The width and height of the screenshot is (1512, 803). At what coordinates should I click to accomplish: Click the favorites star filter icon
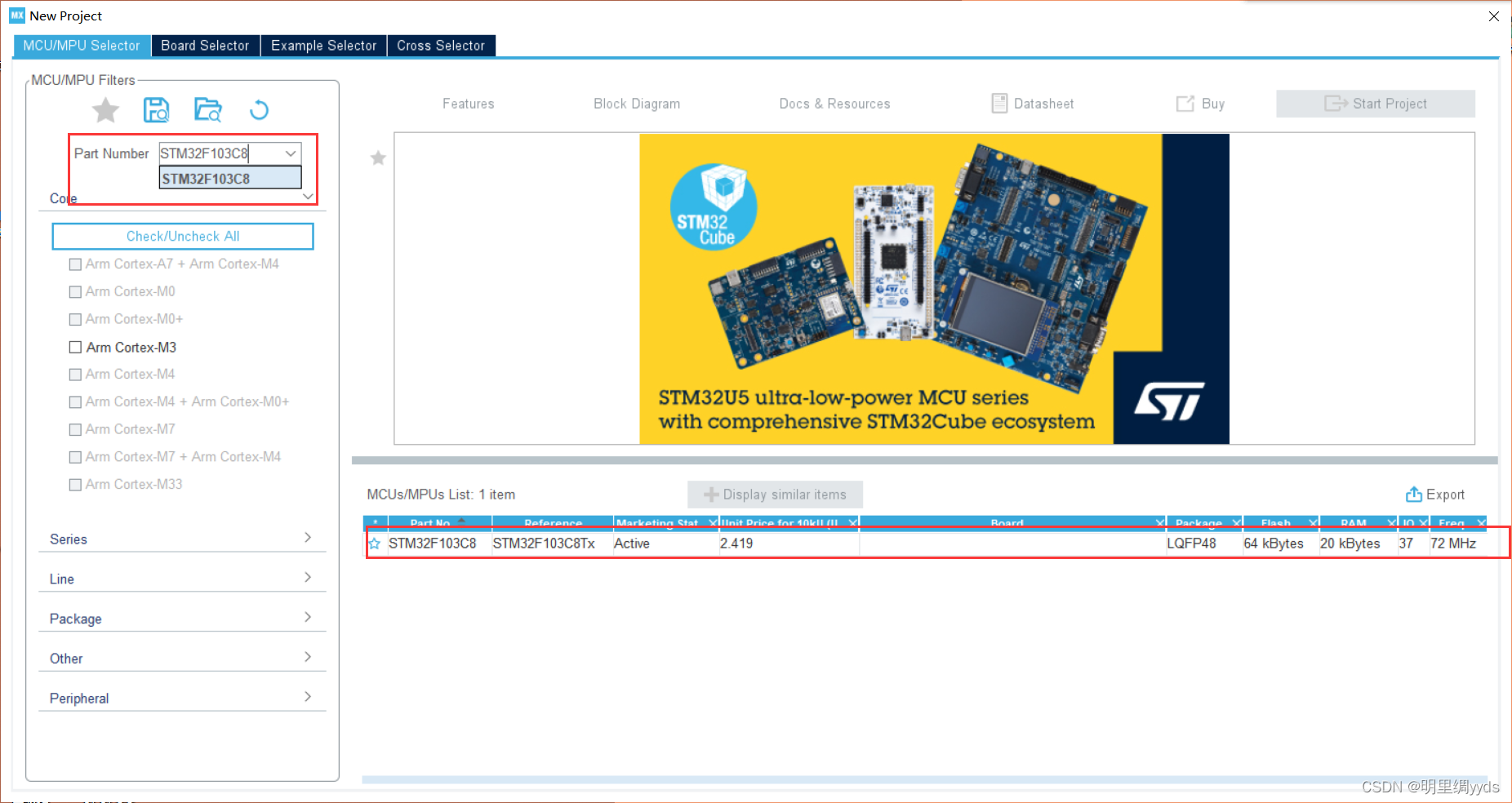point(105,109)
